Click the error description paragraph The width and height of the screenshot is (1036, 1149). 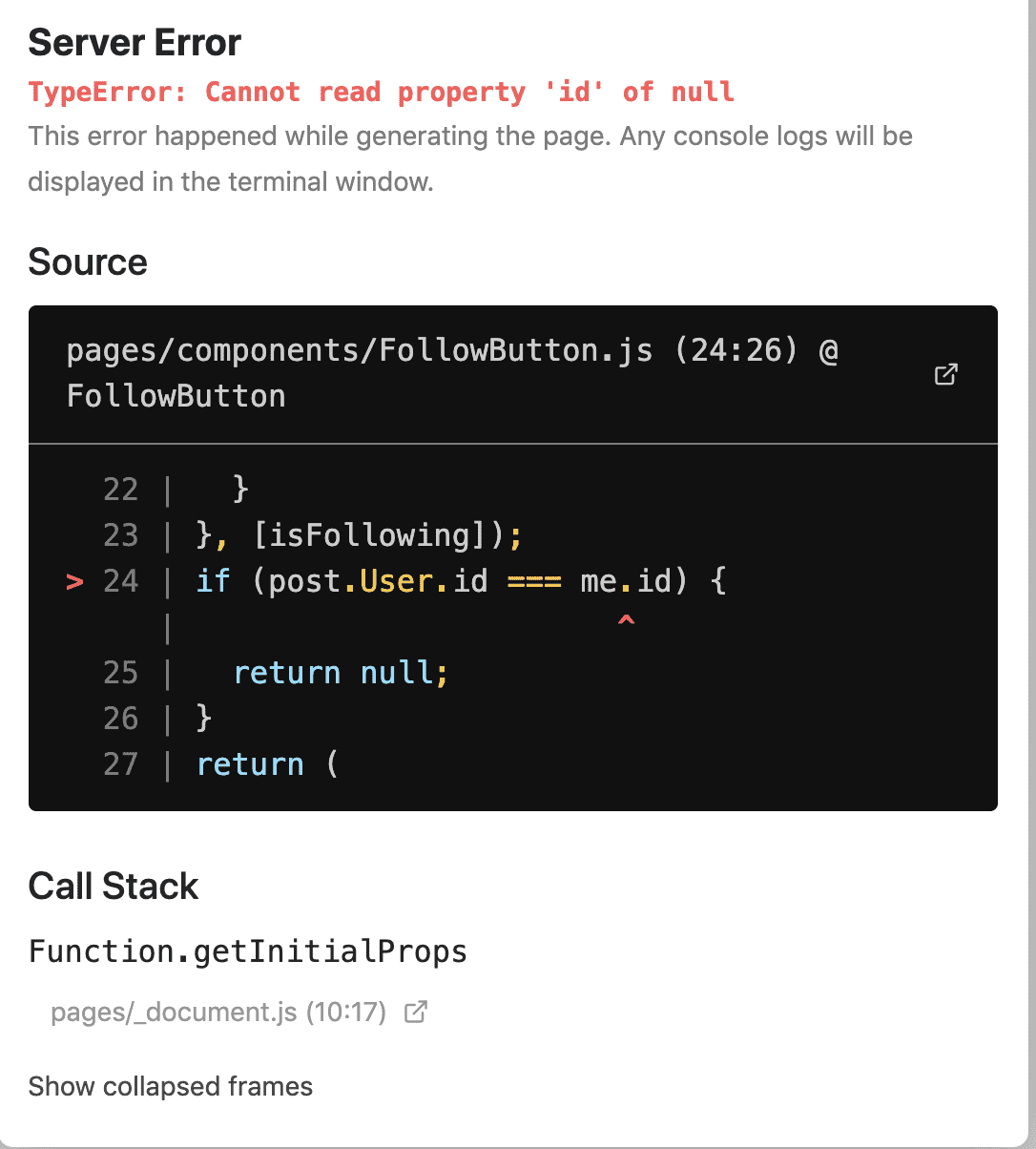tap(470, 158)
